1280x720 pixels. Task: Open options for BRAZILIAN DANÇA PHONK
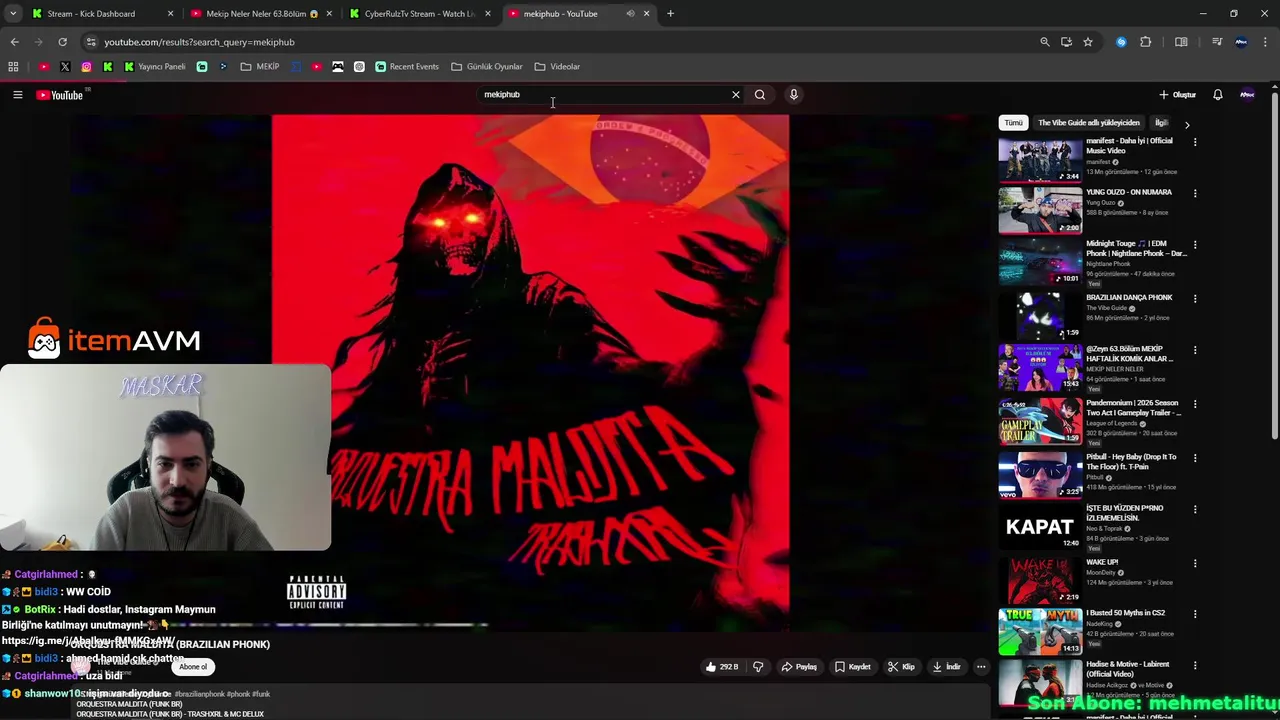coord(1195,298)
